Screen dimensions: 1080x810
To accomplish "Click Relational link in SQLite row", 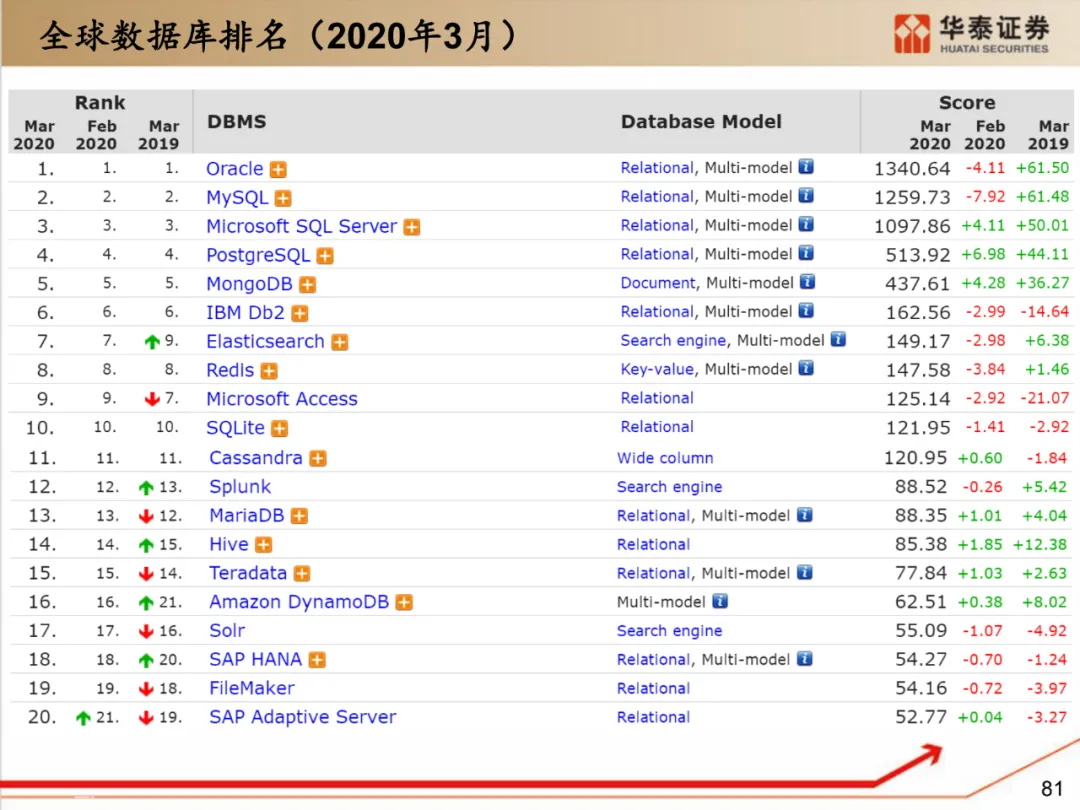I will [x=657, y=427].
